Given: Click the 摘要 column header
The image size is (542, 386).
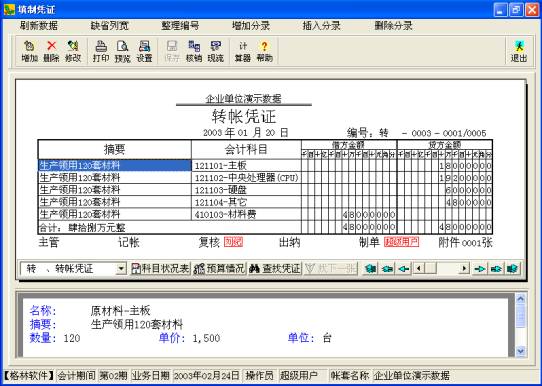Looking at the screenshot, I should coord(114,150).
